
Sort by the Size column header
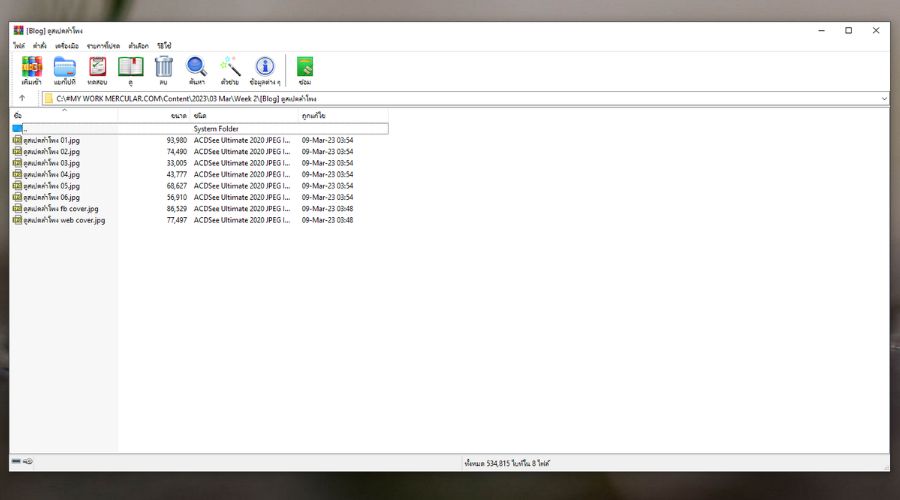point(153,115)
